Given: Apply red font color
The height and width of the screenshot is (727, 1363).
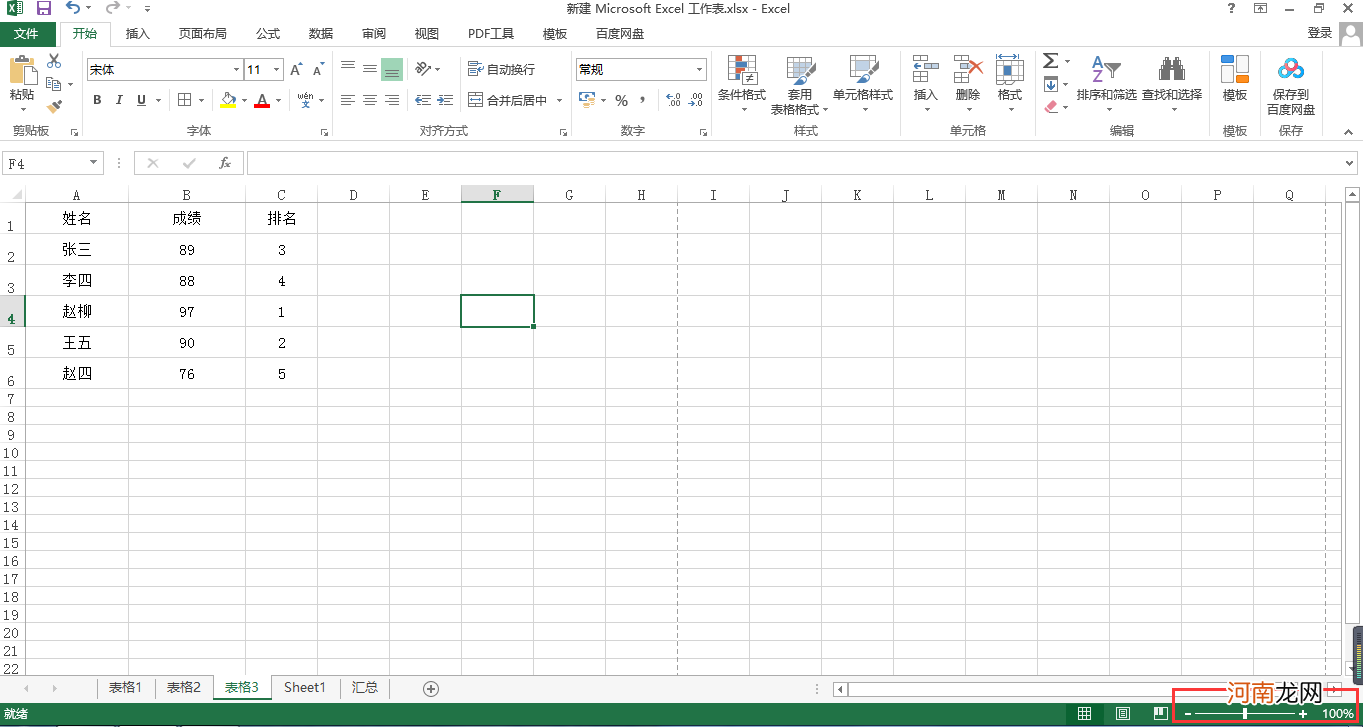Looking at the screenshot, I should click(262, 100).
